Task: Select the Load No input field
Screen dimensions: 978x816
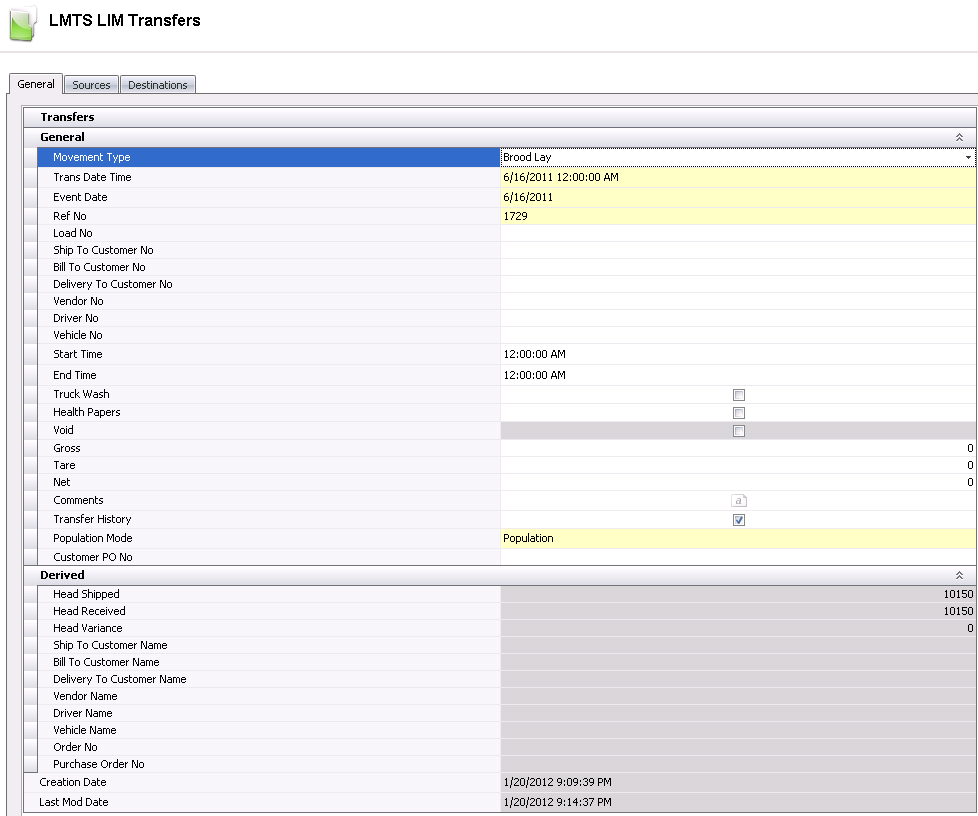Action: (x=737, y=233)
